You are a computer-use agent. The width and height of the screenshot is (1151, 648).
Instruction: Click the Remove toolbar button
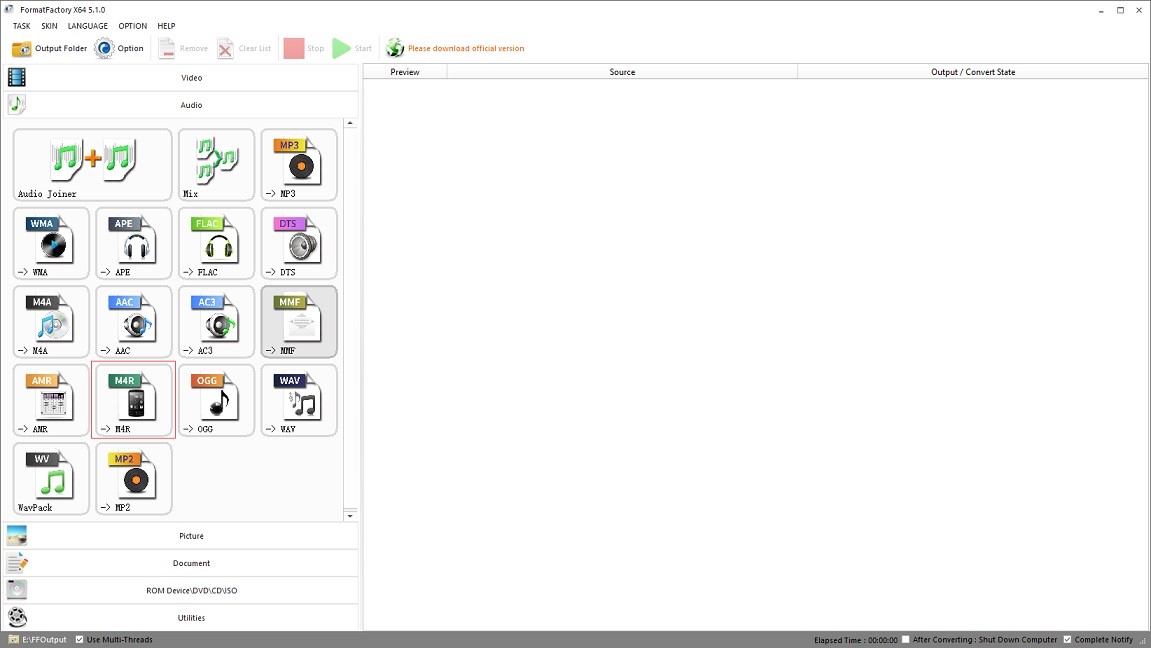184,48
